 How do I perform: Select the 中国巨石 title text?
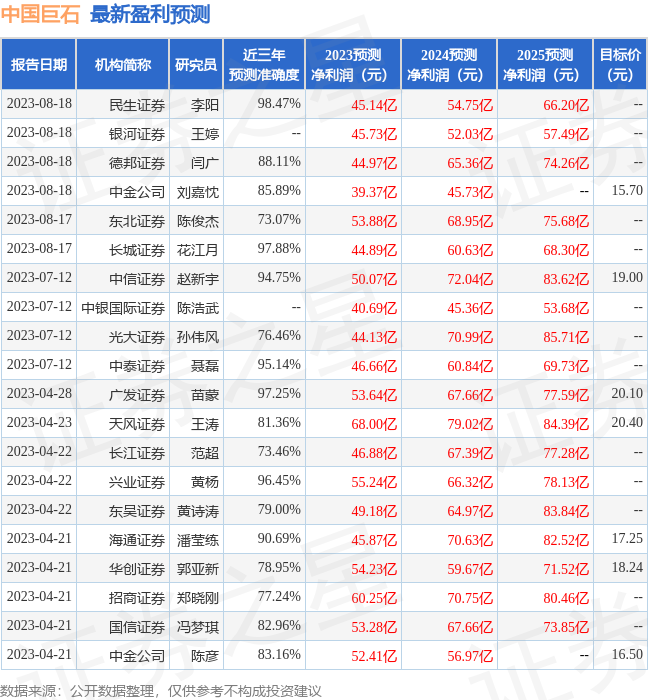coord(40,14)
